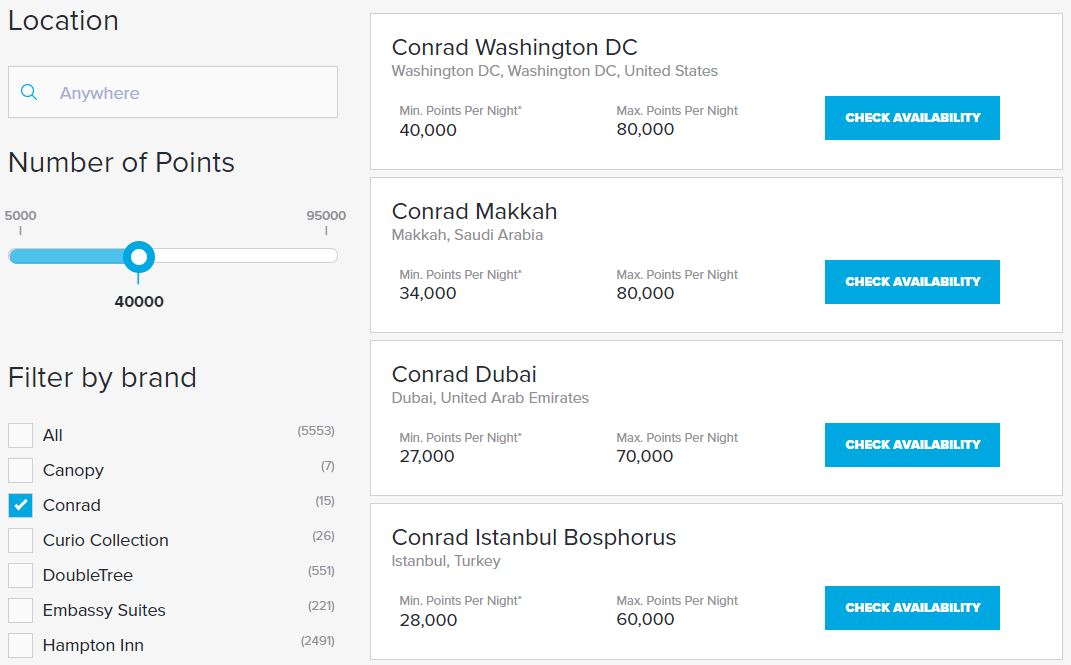Select the Embassy Suites checkbox
Image resolution: width=1071 pixels, height=665 pixels.
tap(20, 610)
